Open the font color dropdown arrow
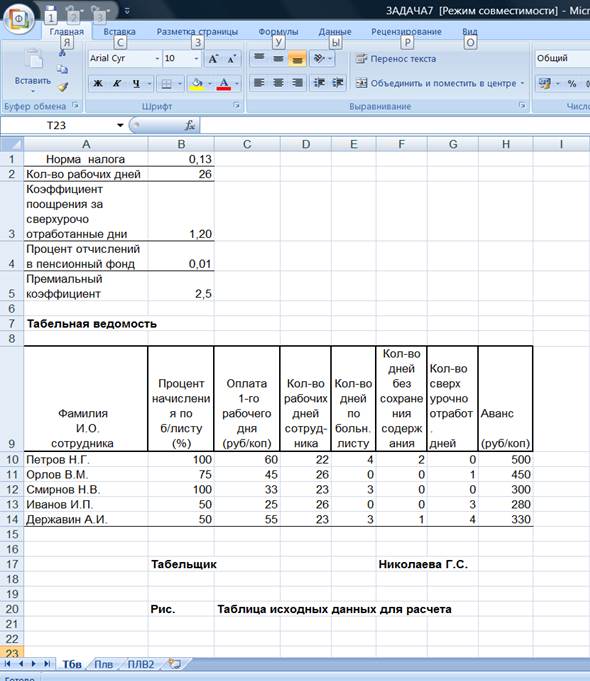This screenshot has width=590, height=681. [237, 83]
